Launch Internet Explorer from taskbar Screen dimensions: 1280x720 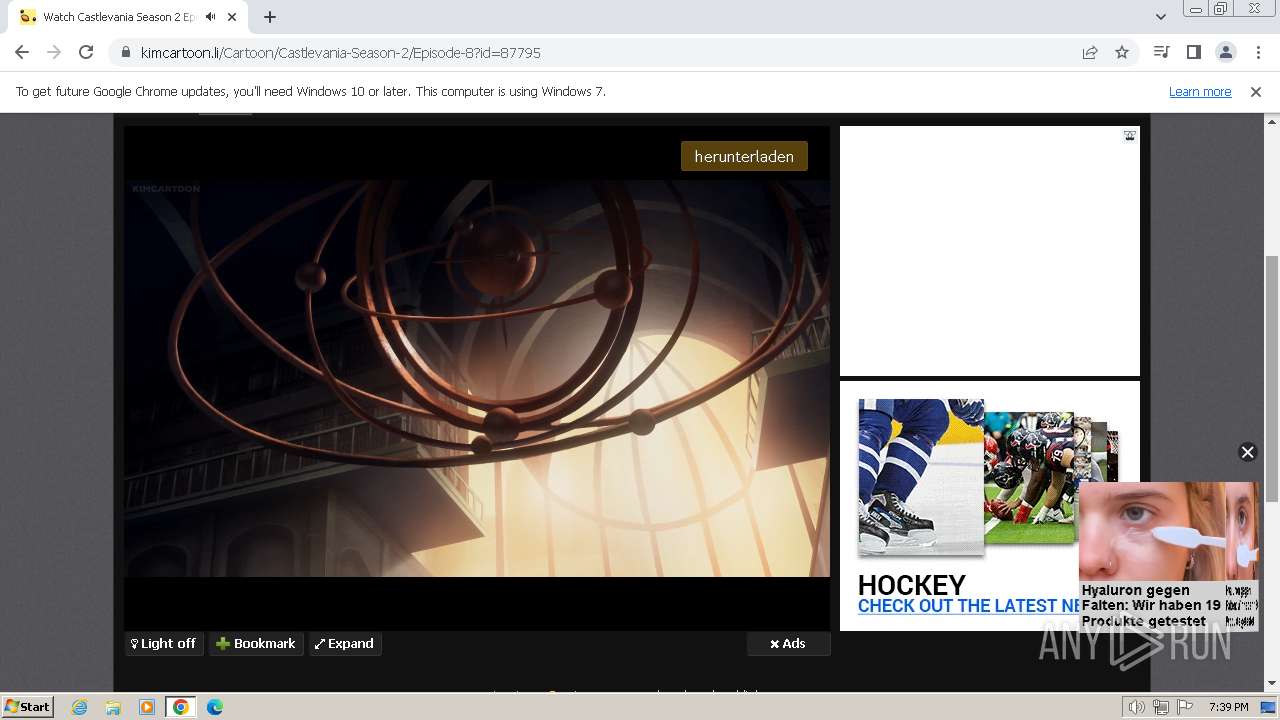[80, 707]
